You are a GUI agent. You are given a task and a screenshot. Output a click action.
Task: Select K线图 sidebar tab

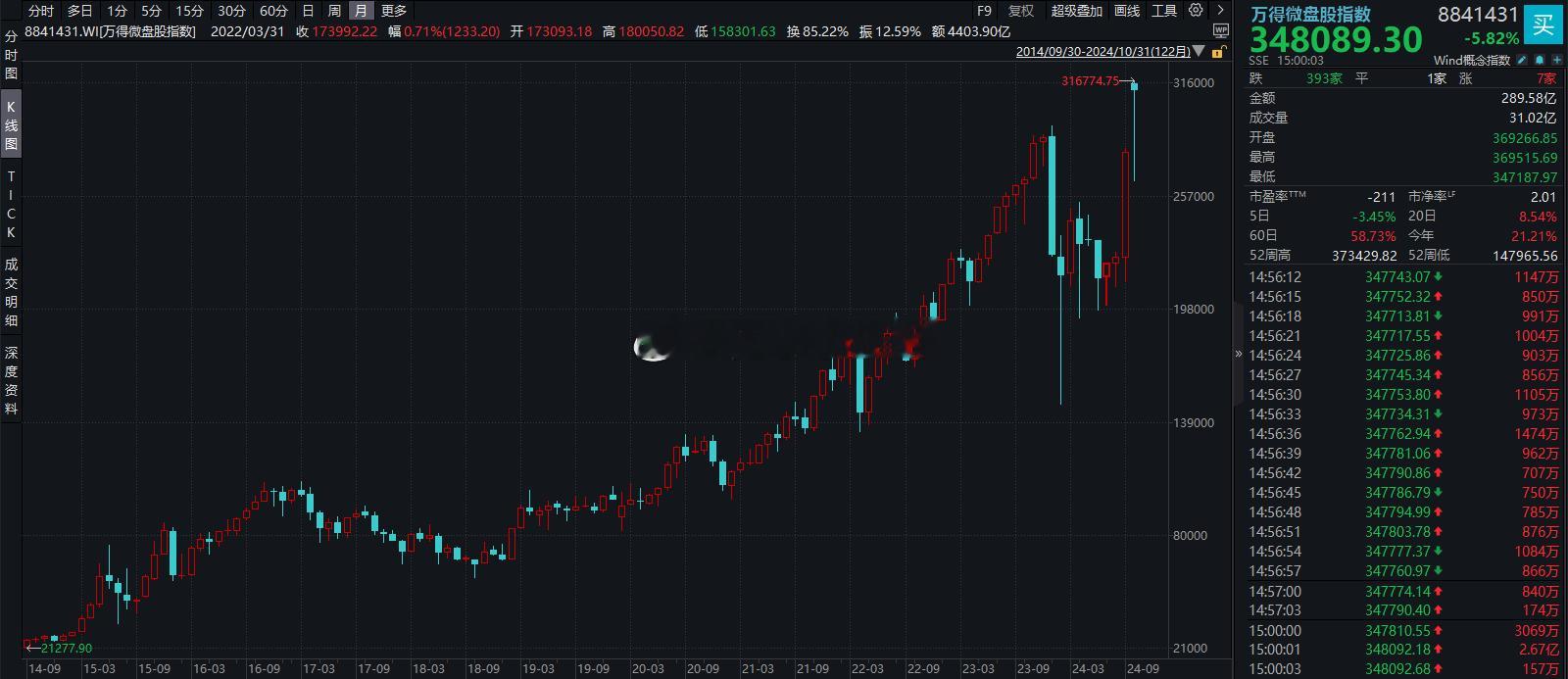point(11,125)
